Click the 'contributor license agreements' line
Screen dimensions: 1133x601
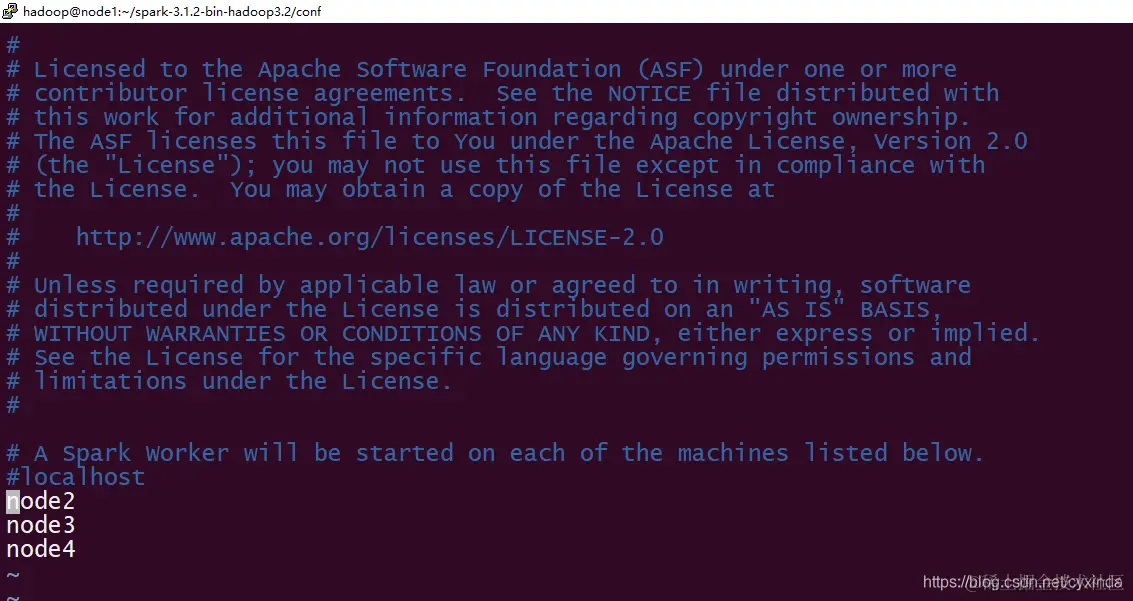(x=502, y=93)
